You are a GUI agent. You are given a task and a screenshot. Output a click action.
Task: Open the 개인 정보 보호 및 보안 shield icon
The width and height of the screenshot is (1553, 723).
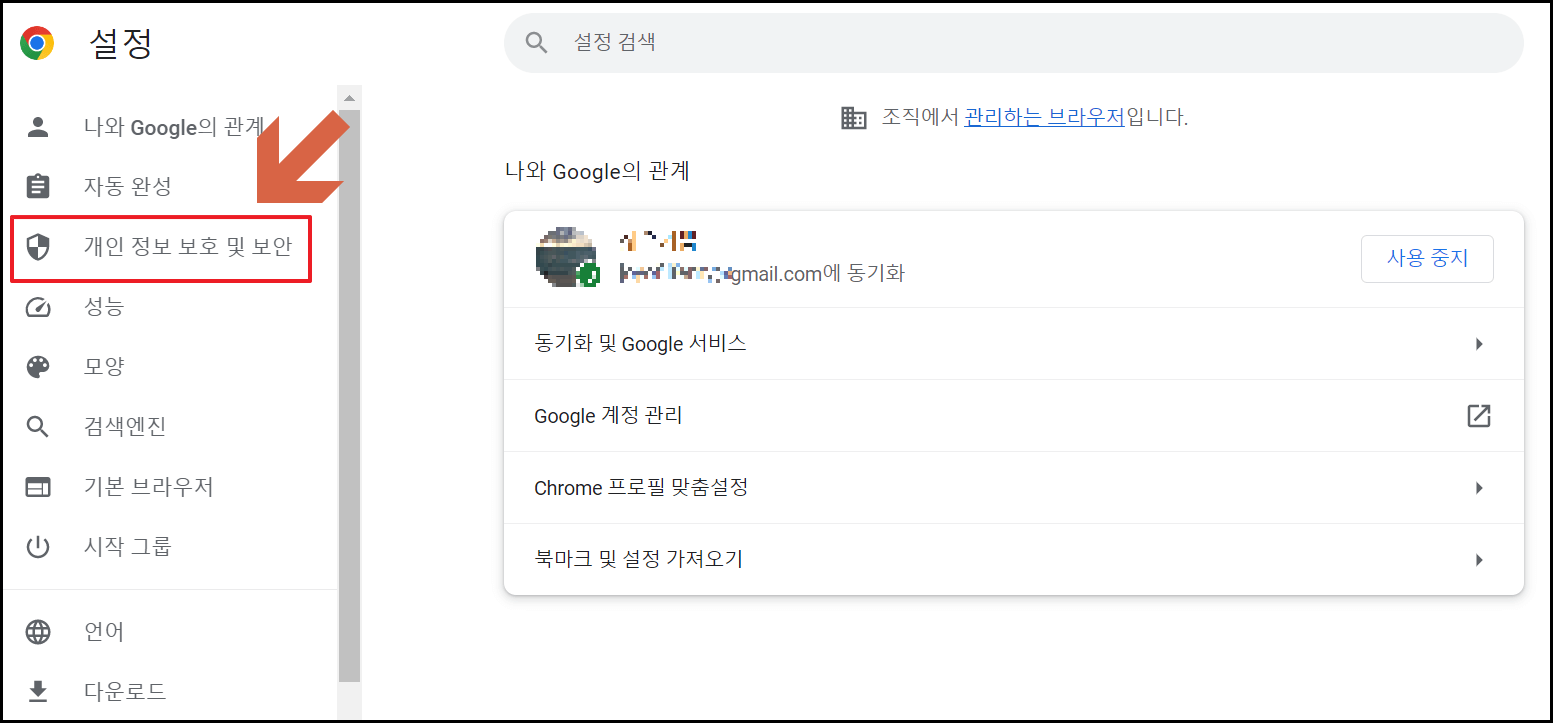pos(39,247)
